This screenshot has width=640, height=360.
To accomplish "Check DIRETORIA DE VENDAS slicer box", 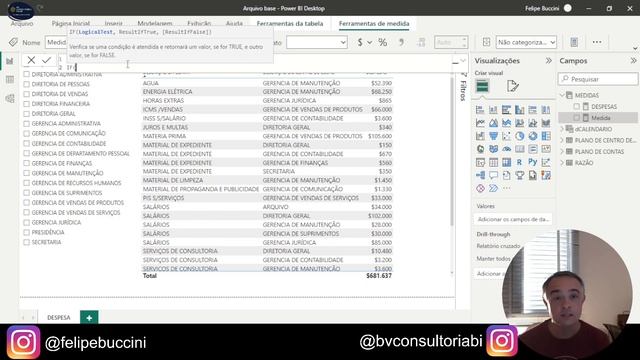I will (x=27, y=94).
